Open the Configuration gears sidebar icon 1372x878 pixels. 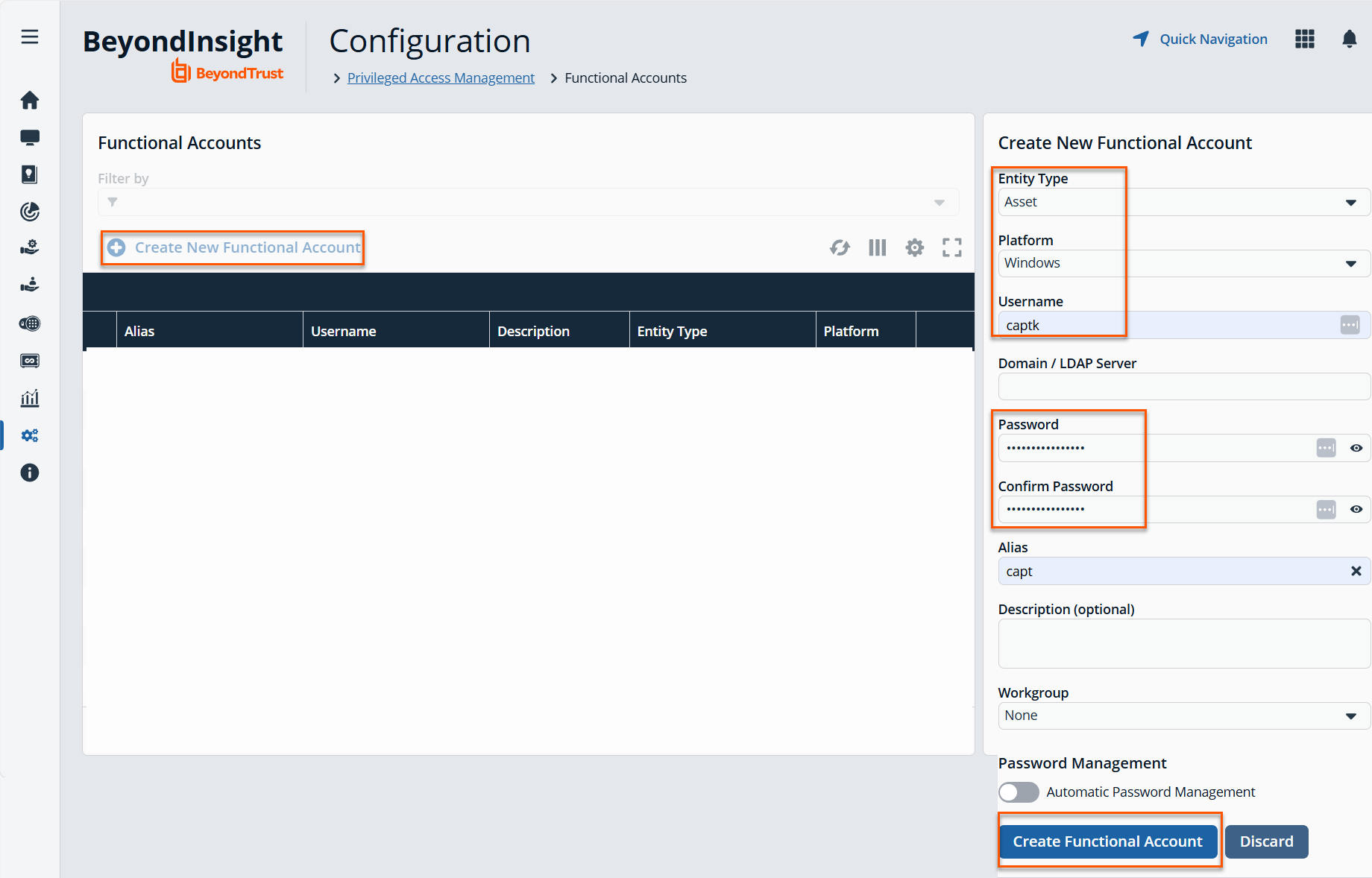point(30,435)
